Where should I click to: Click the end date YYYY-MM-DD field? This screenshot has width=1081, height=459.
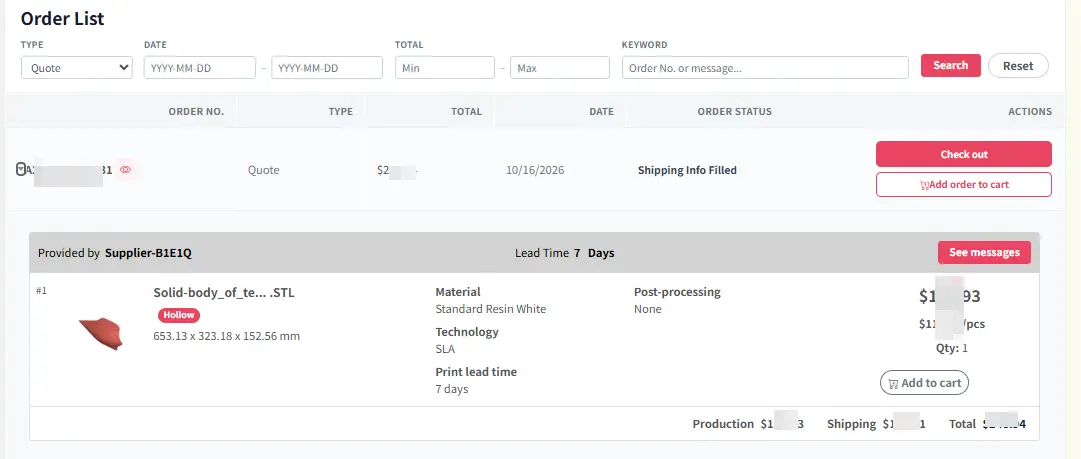(327, 68)
